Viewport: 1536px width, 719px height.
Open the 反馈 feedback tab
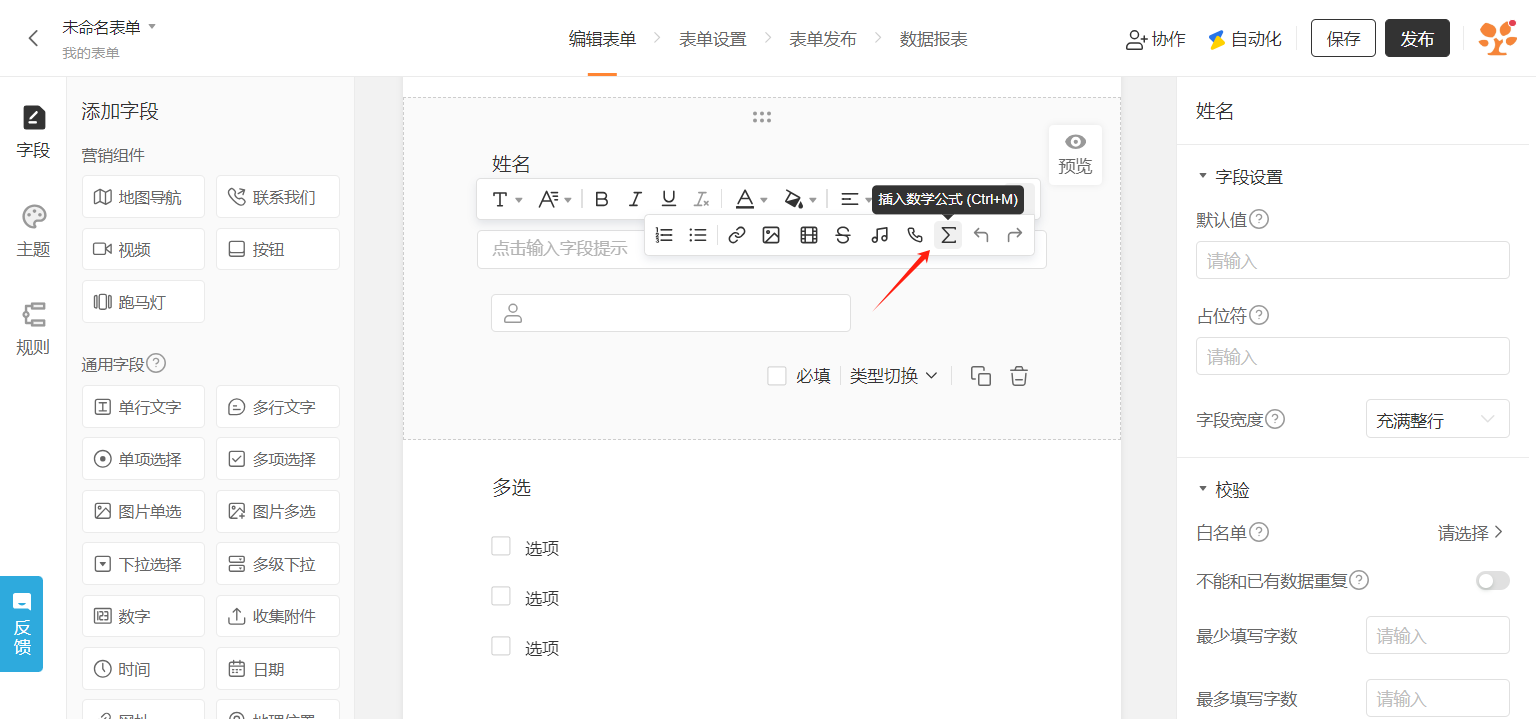point(22,624)
